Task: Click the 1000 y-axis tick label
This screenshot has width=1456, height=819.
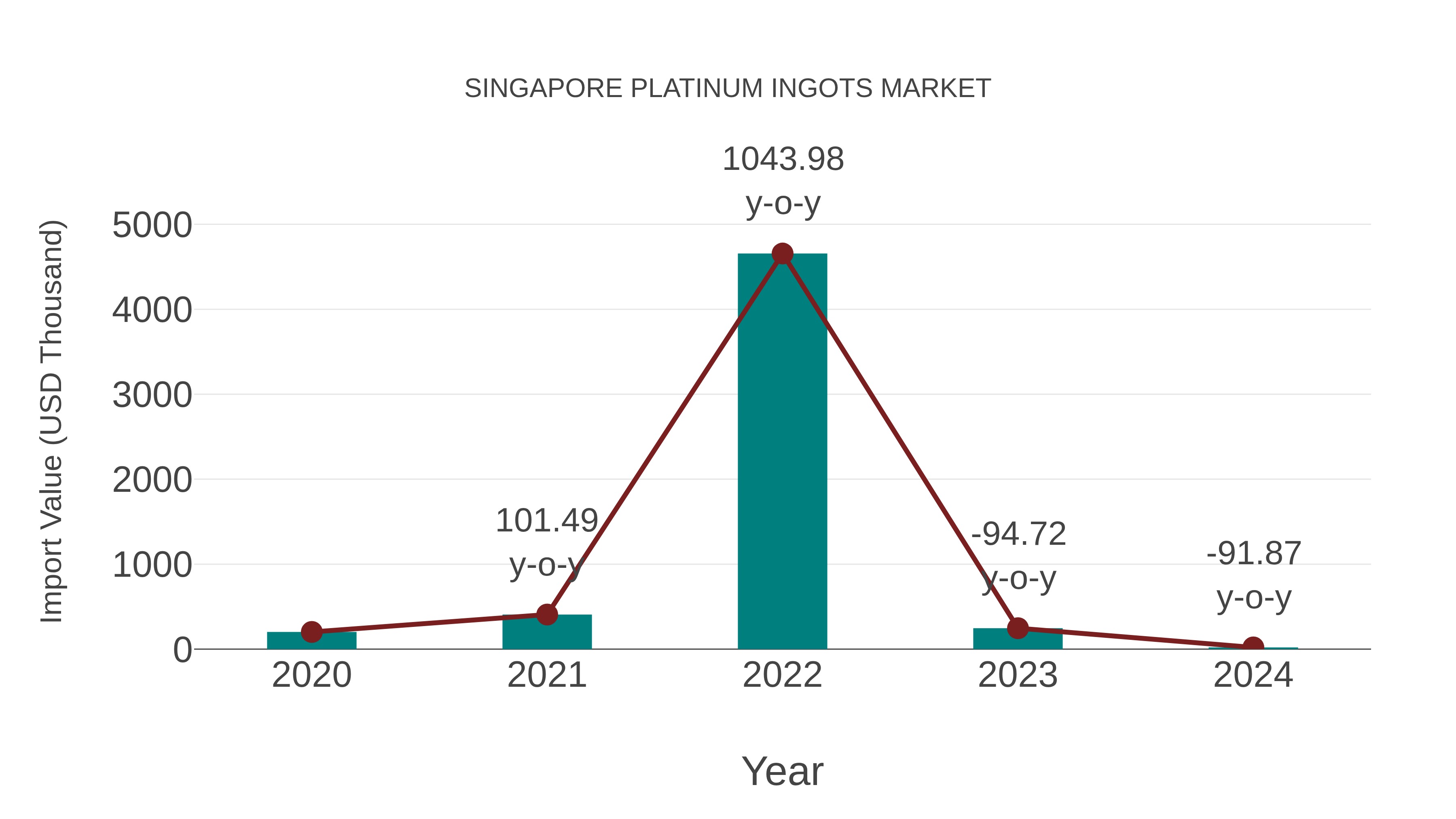Action: (x=152, y=565)
